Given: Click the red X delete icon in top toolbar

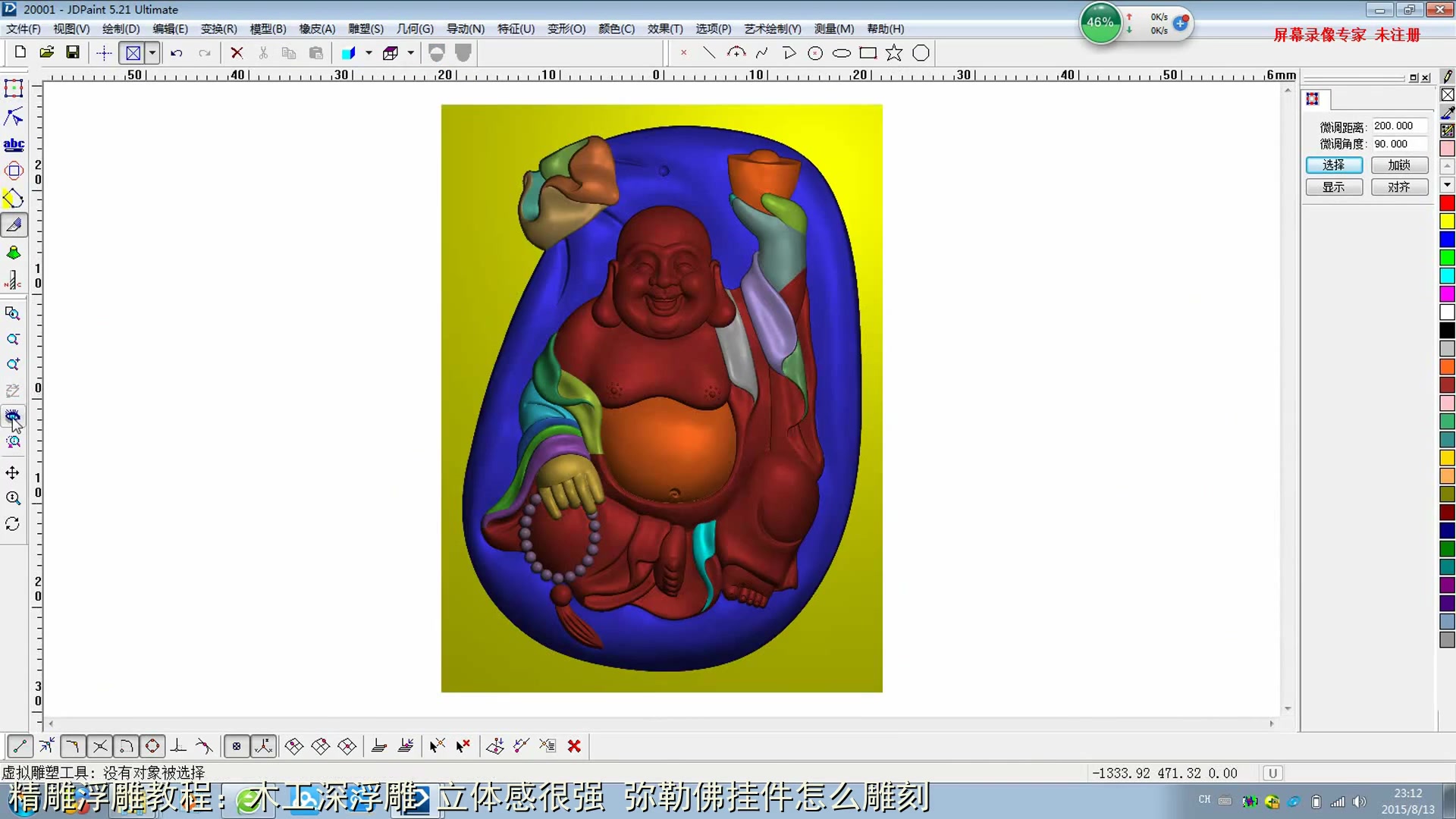Looking at the screenshot, I should pos(237,53).
